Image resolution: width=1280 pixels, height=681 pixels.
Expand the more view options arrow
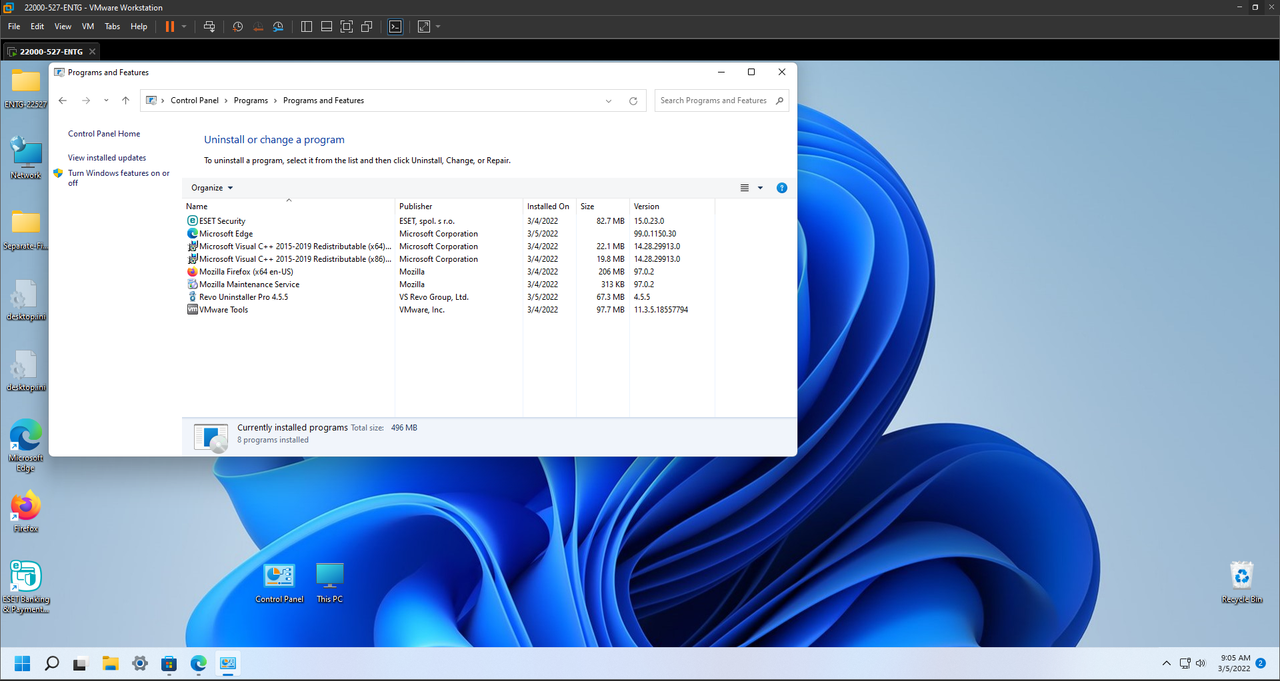coord(760,188)
